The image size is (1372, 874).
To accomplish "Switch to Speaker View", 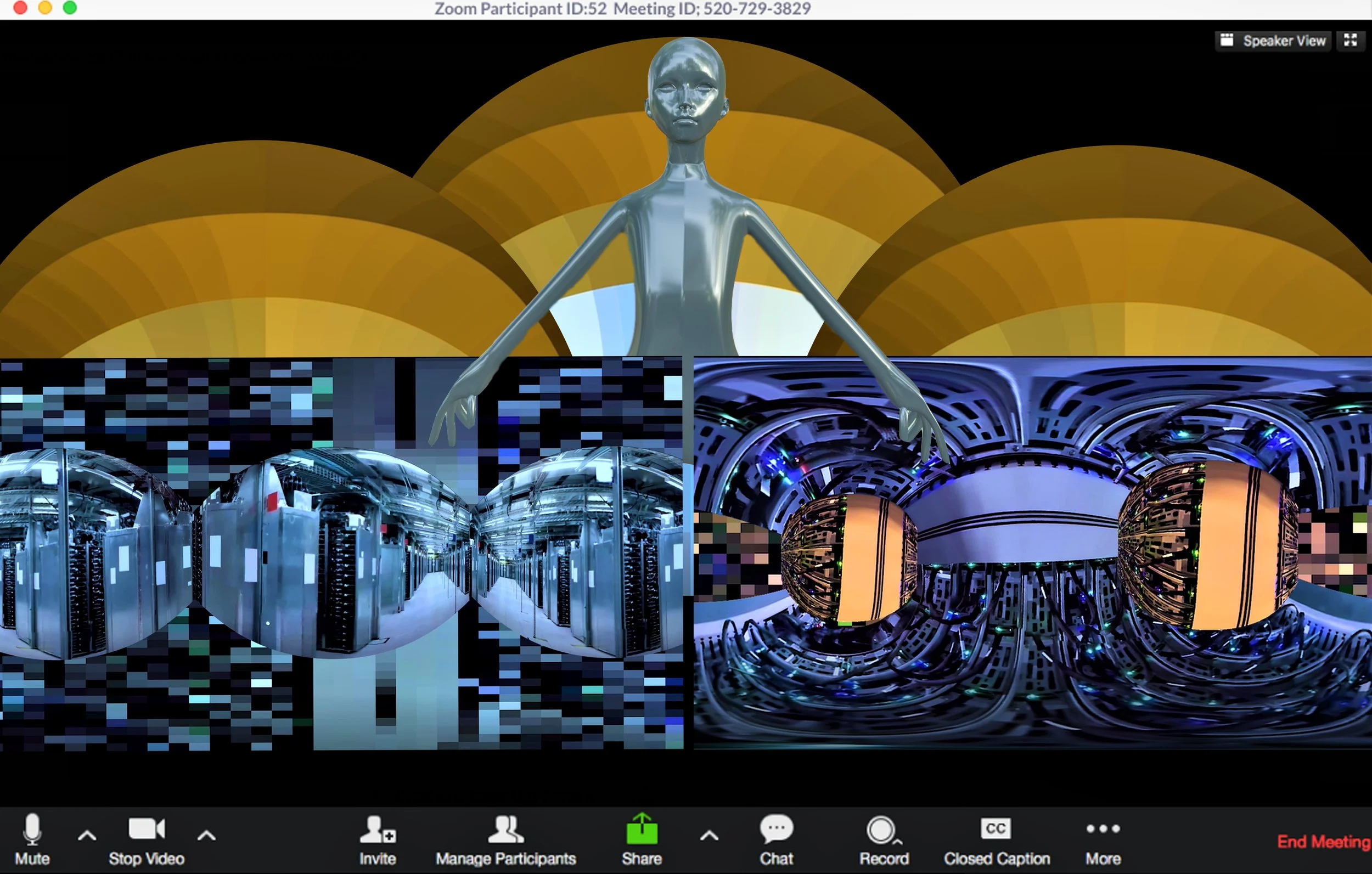I will point(1273,41).
